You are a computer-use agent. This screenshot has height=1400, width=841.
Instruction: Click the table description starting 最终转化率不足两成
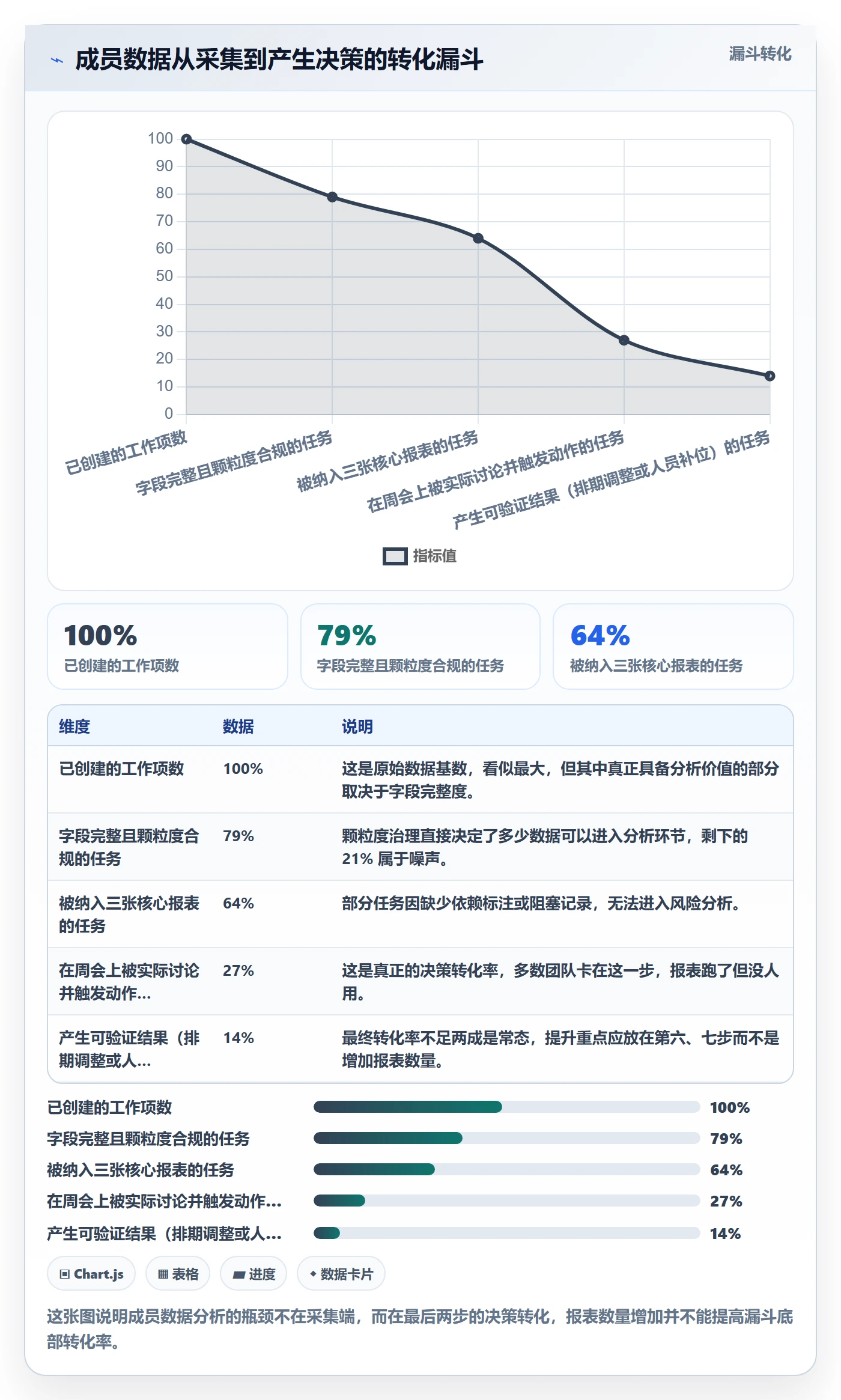pos(560,1049)
